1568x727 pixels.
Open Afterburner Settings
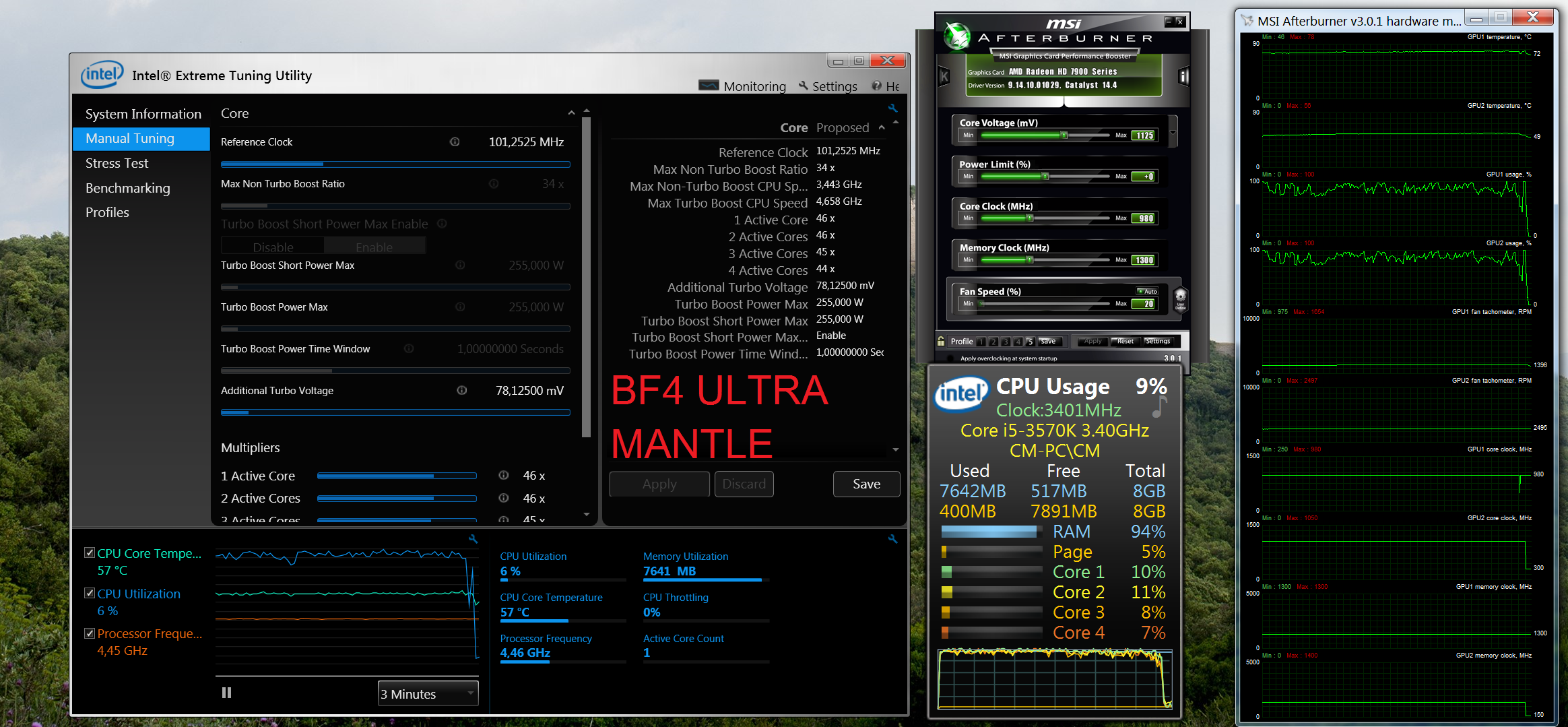1158,342
